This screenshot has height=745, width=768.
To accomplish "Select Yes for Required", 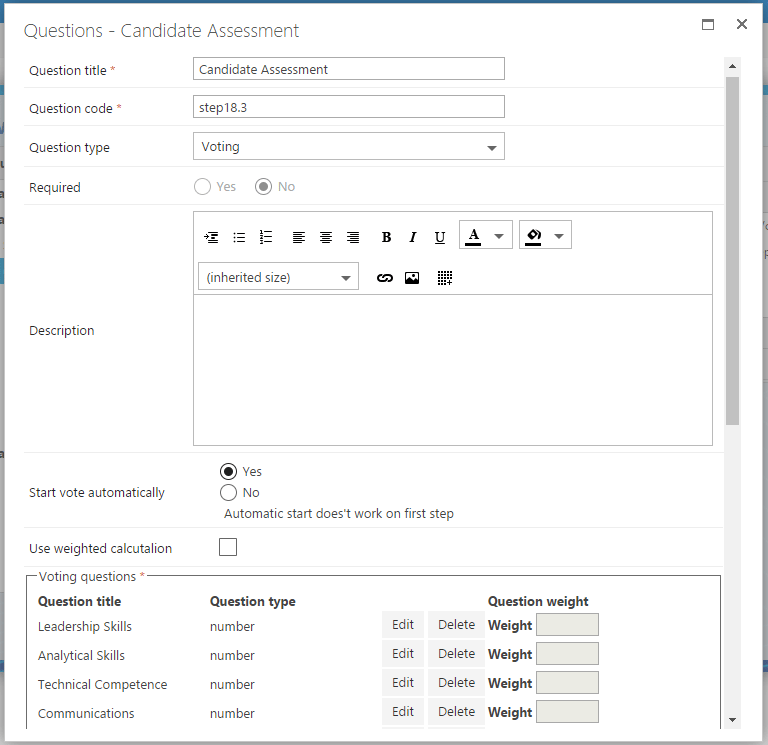I will (202, 187).
